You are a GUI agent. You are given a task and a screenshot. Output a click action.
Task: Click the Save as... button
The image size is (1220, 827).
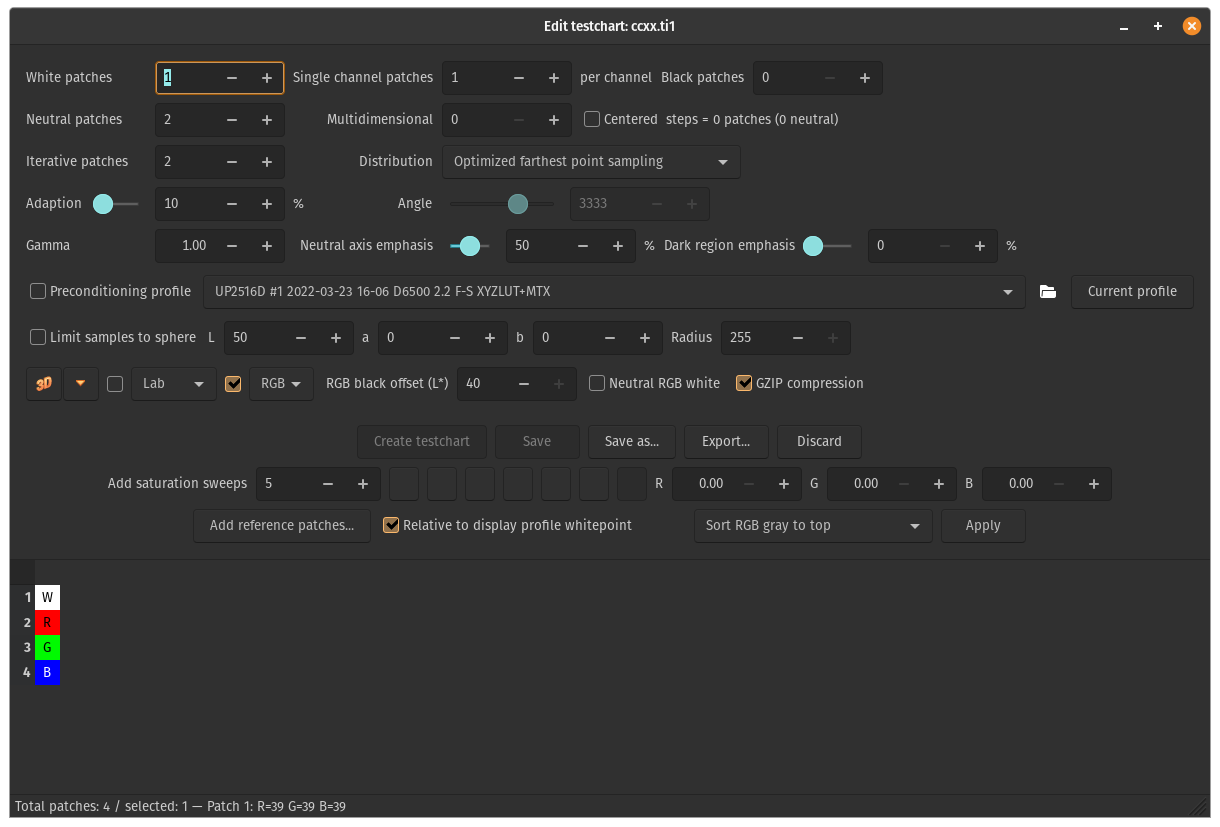click(631, 441)
